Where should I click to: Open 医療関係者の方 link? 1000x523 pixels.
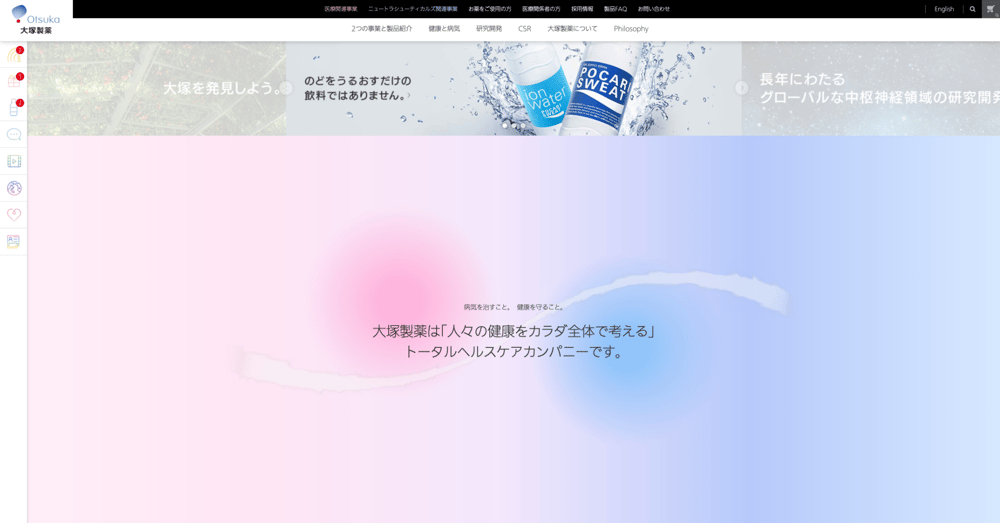541,9
